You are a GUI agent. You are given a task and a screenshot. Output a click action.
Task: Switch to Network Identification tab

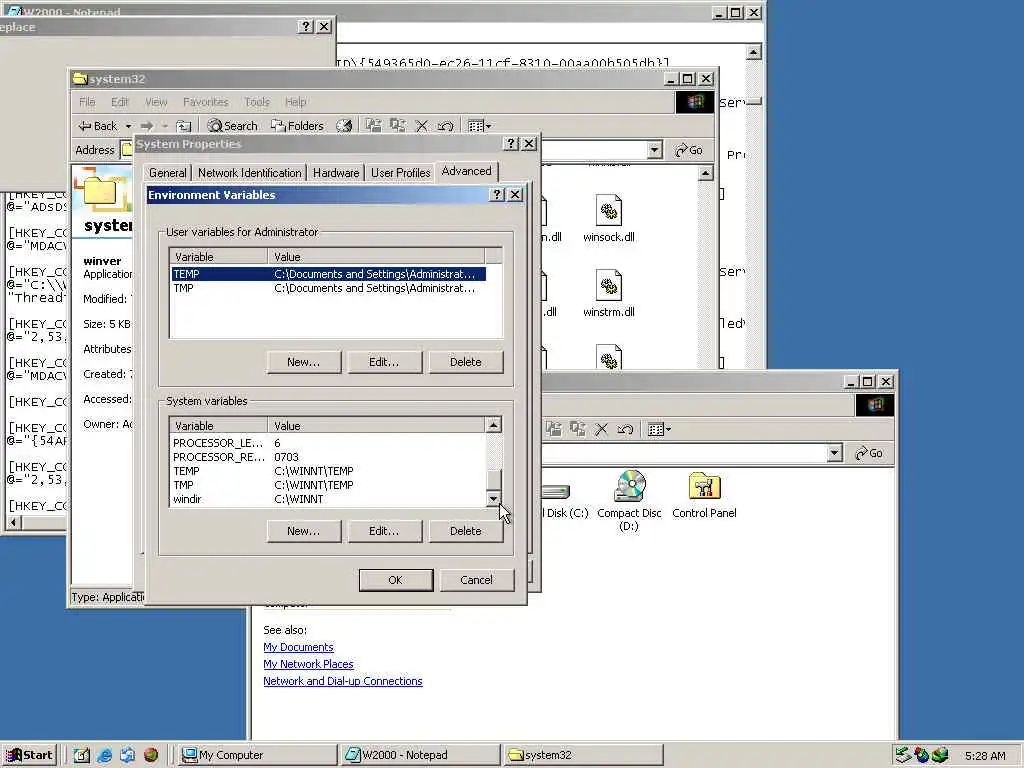(x=249, y=173)
